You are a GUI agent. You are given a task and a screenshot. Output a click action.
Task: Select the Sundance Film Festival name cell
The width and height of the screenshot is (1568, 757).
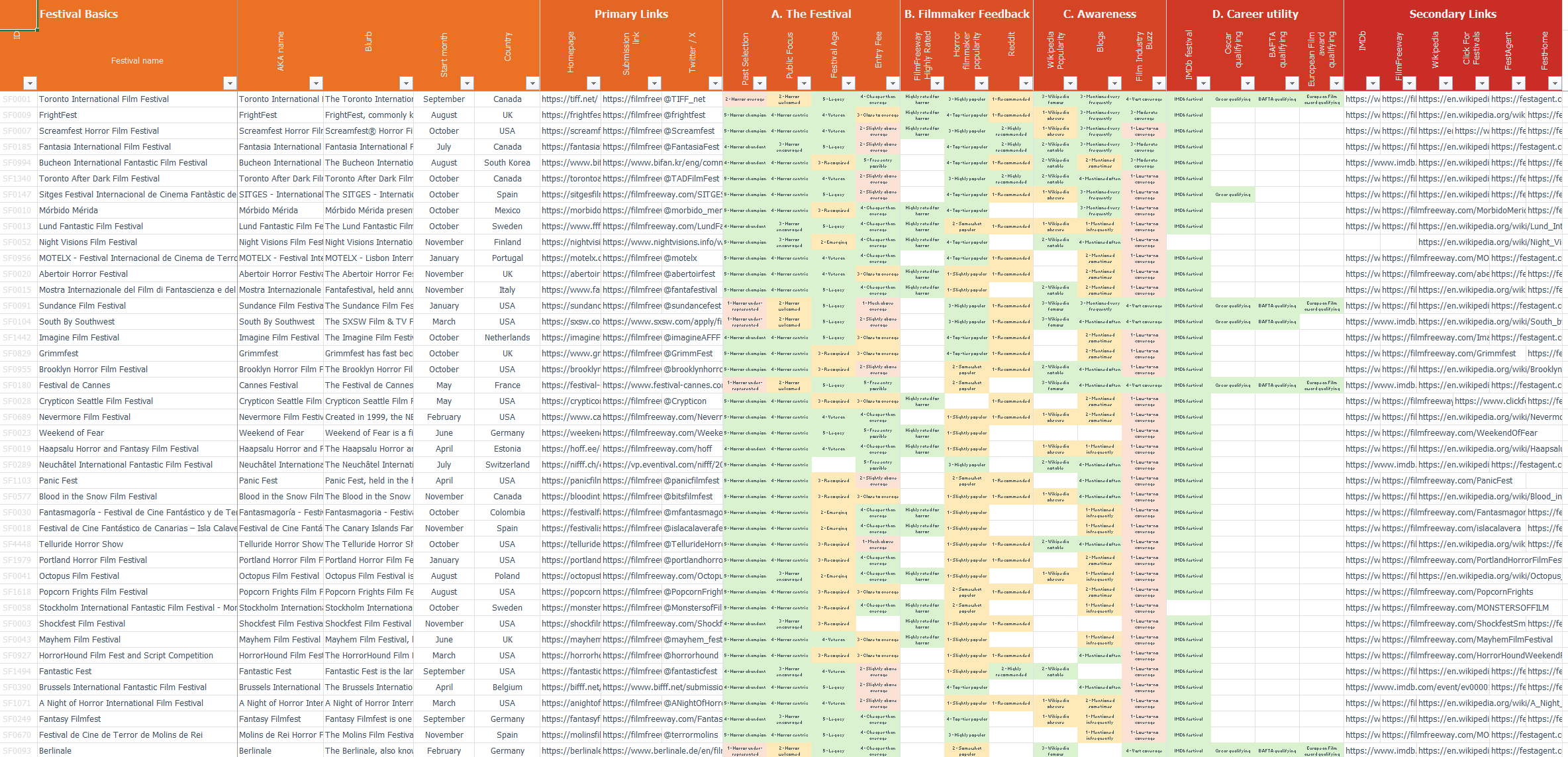click(82, 306)
